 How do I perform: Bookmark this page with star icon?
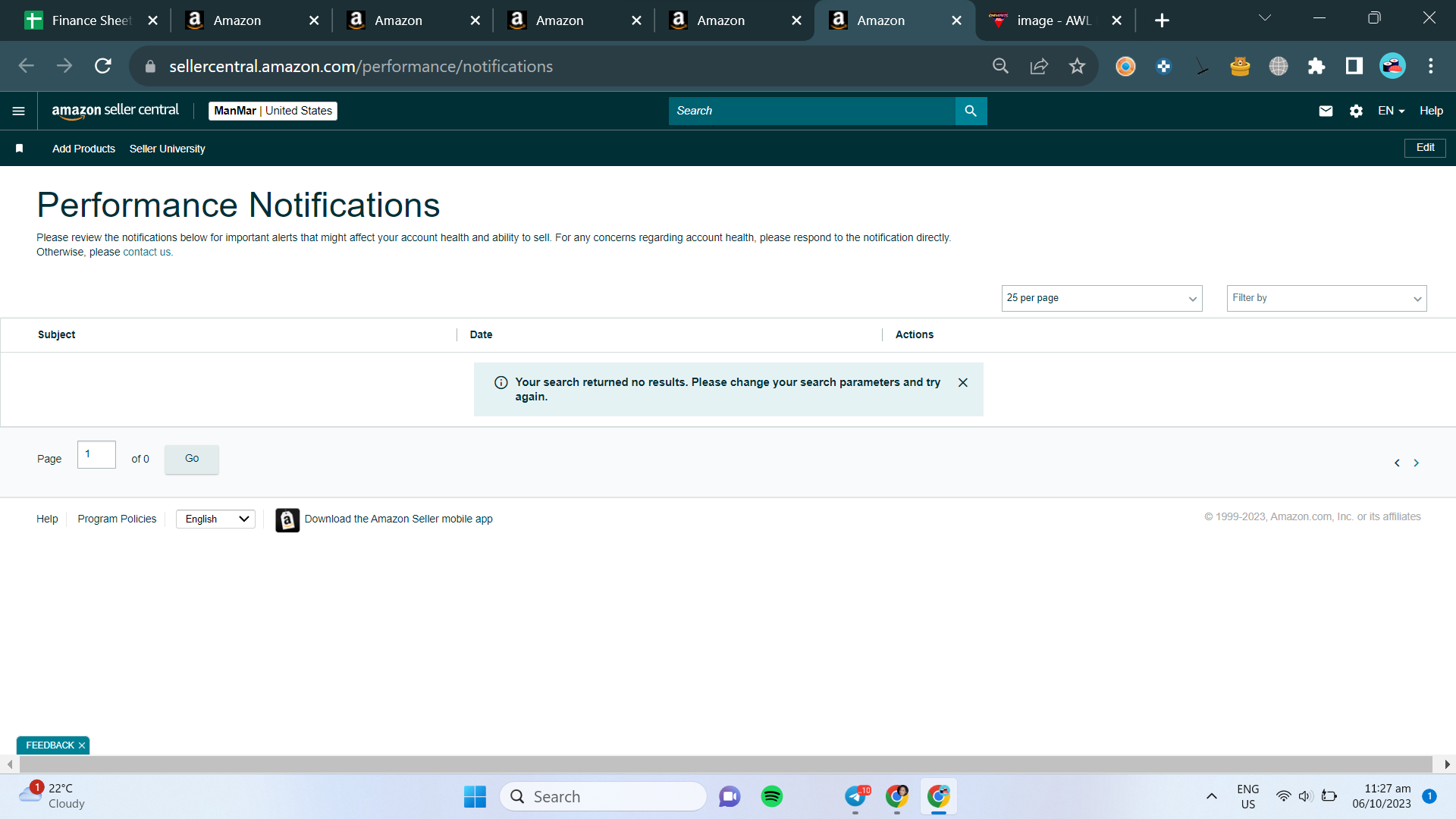(x=1077, y=66)
